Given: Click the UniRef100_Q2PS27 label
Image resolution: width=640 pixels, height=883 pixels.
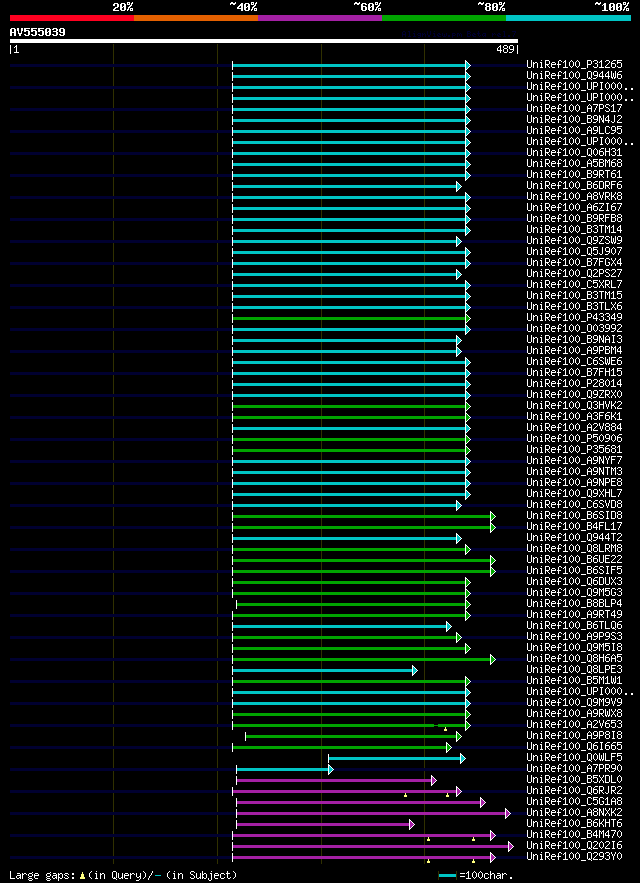Looking at the screenshot, I should (x=574, y=273).
